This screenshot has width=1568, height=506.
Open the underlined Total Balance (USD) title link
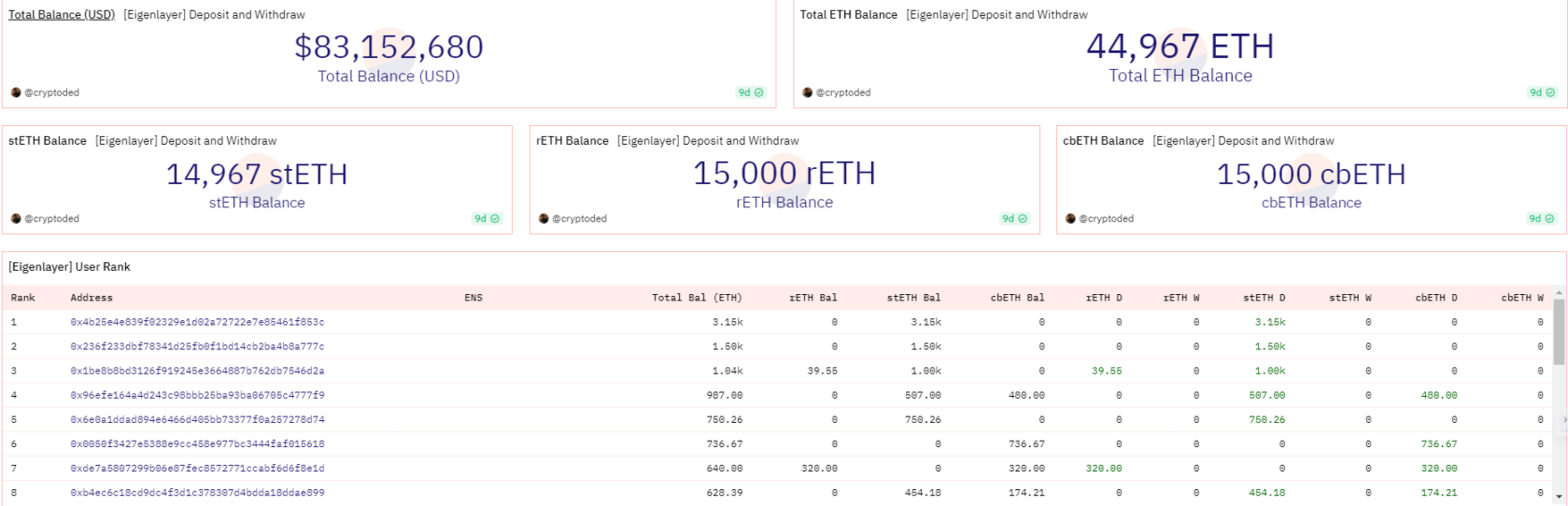coord(62,14)
